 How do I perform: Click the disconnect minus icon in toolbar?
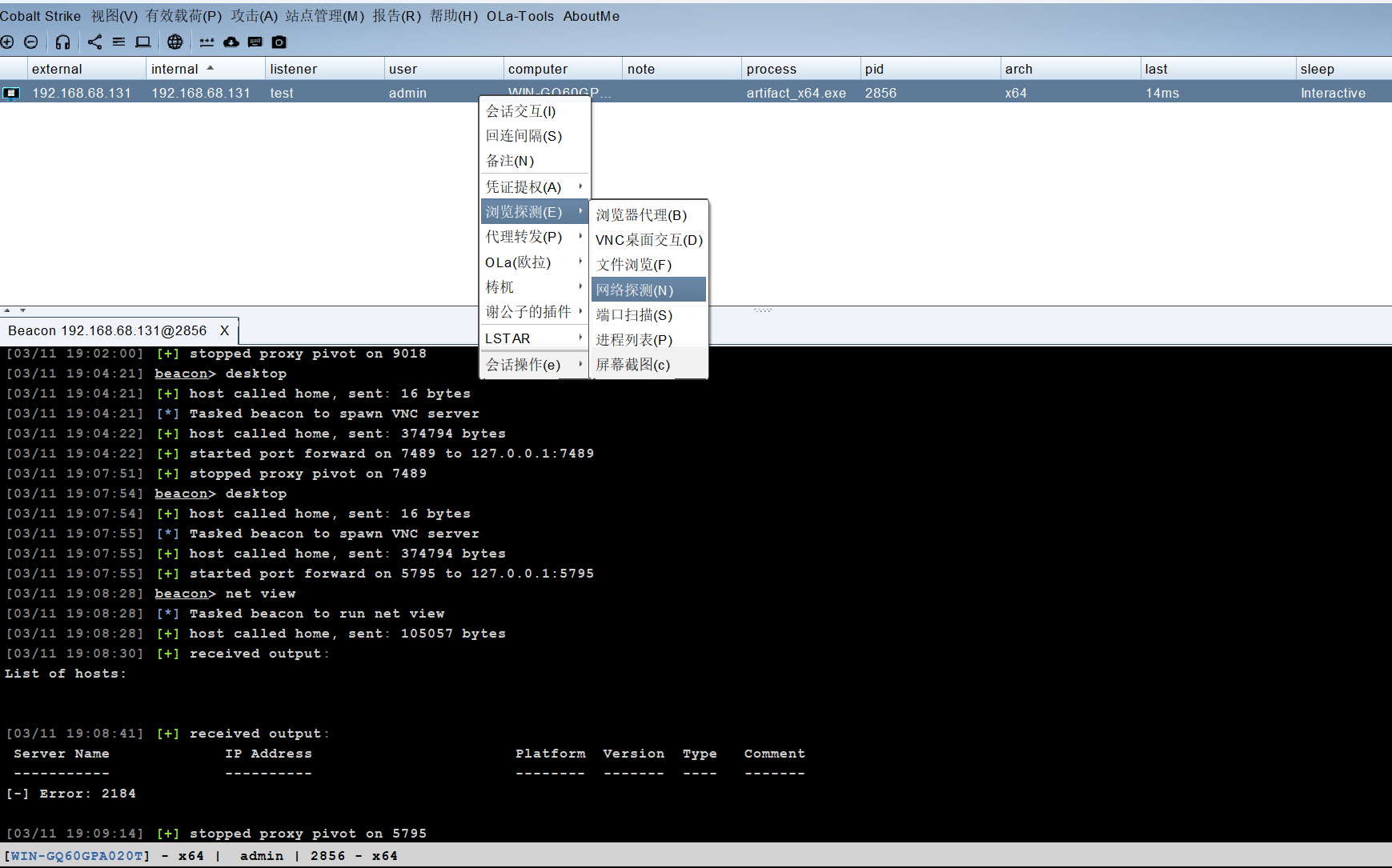click(x=31, y=42)
